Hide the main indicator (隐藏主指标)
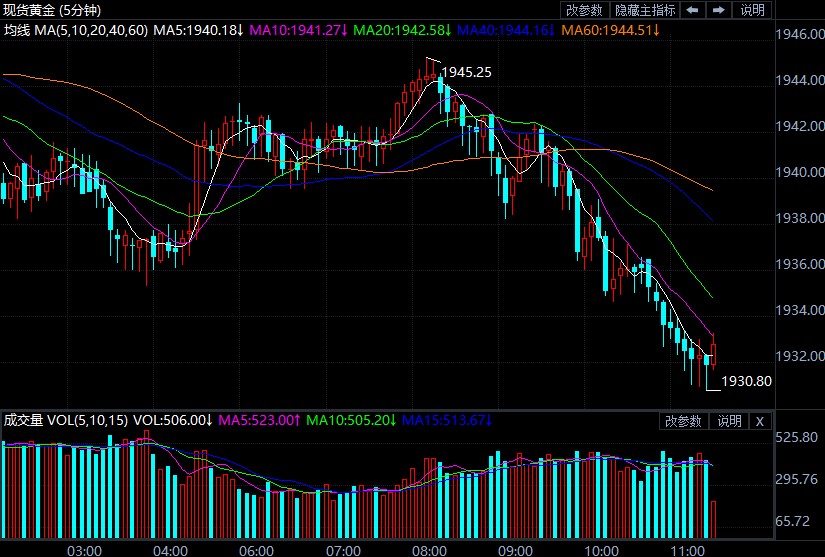This screenshot has height=557, width=825. point(645,10)
